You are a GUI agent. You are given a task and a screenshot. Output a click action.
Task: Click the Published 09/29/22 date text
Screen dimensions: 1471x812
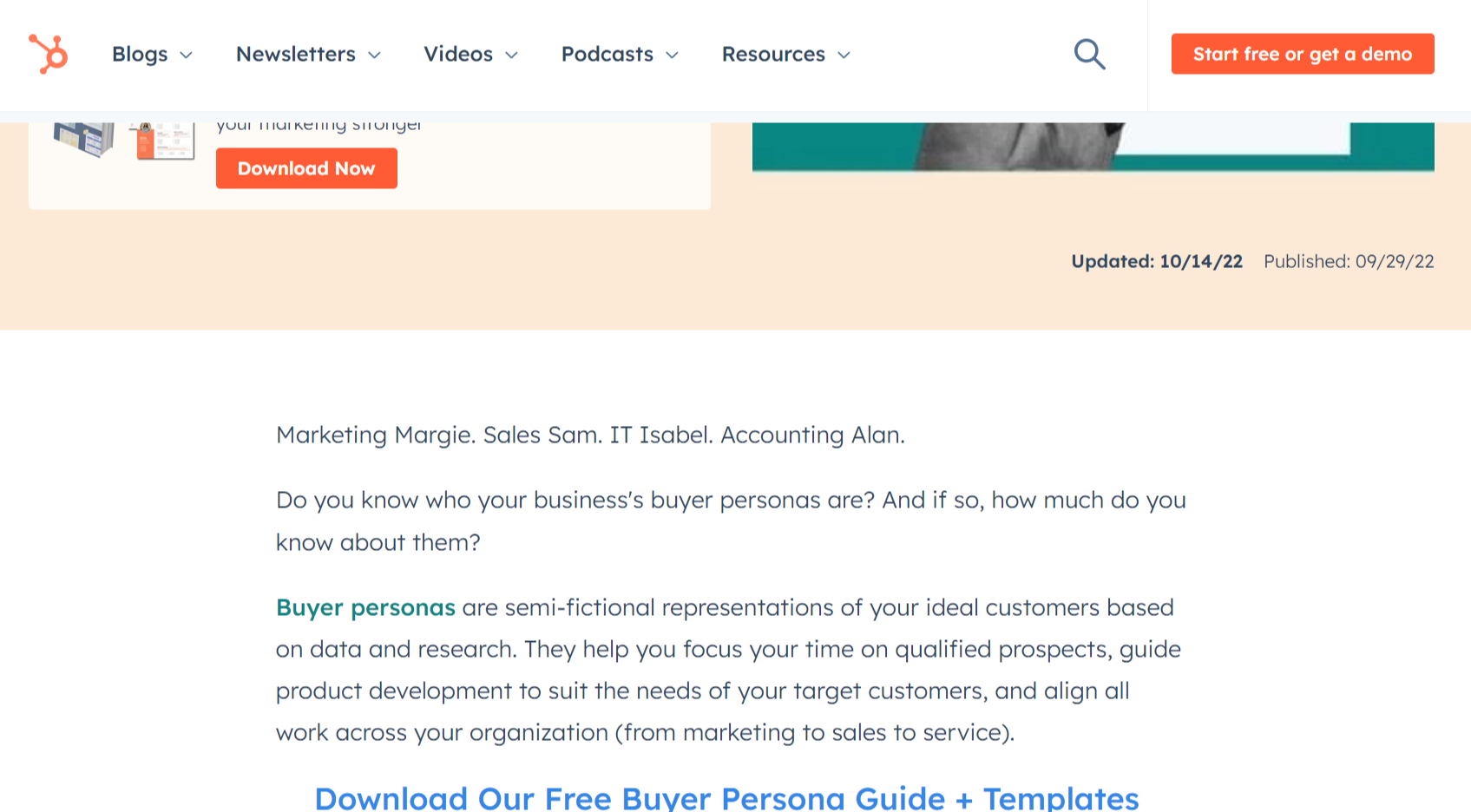point(1349,261)
